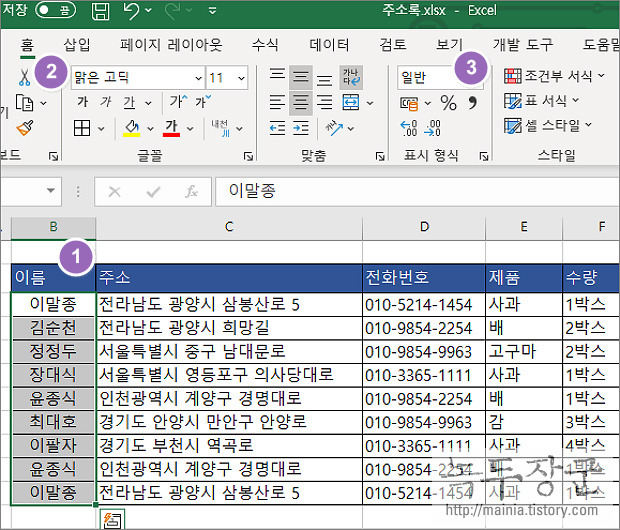This screenshot has width=620, height=530.
Task: Open the Number Format dialog launcher
Action: (x=484, y=157)
